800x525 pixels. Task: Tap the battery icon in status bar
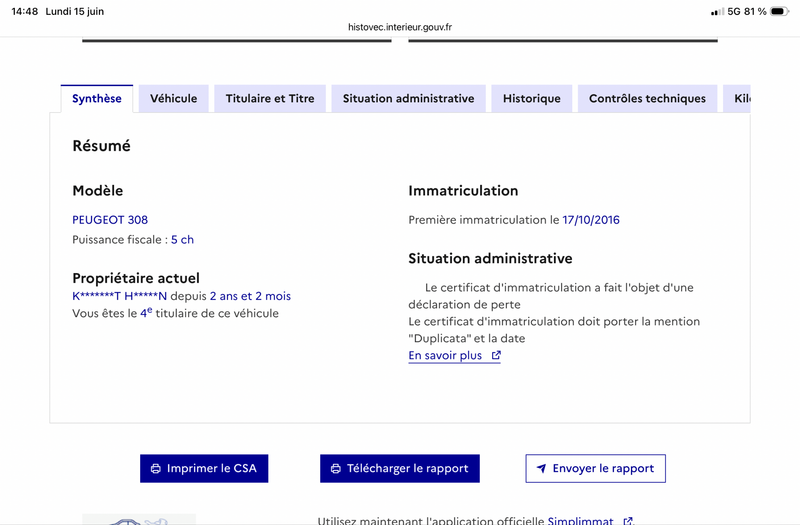[780, 11]
